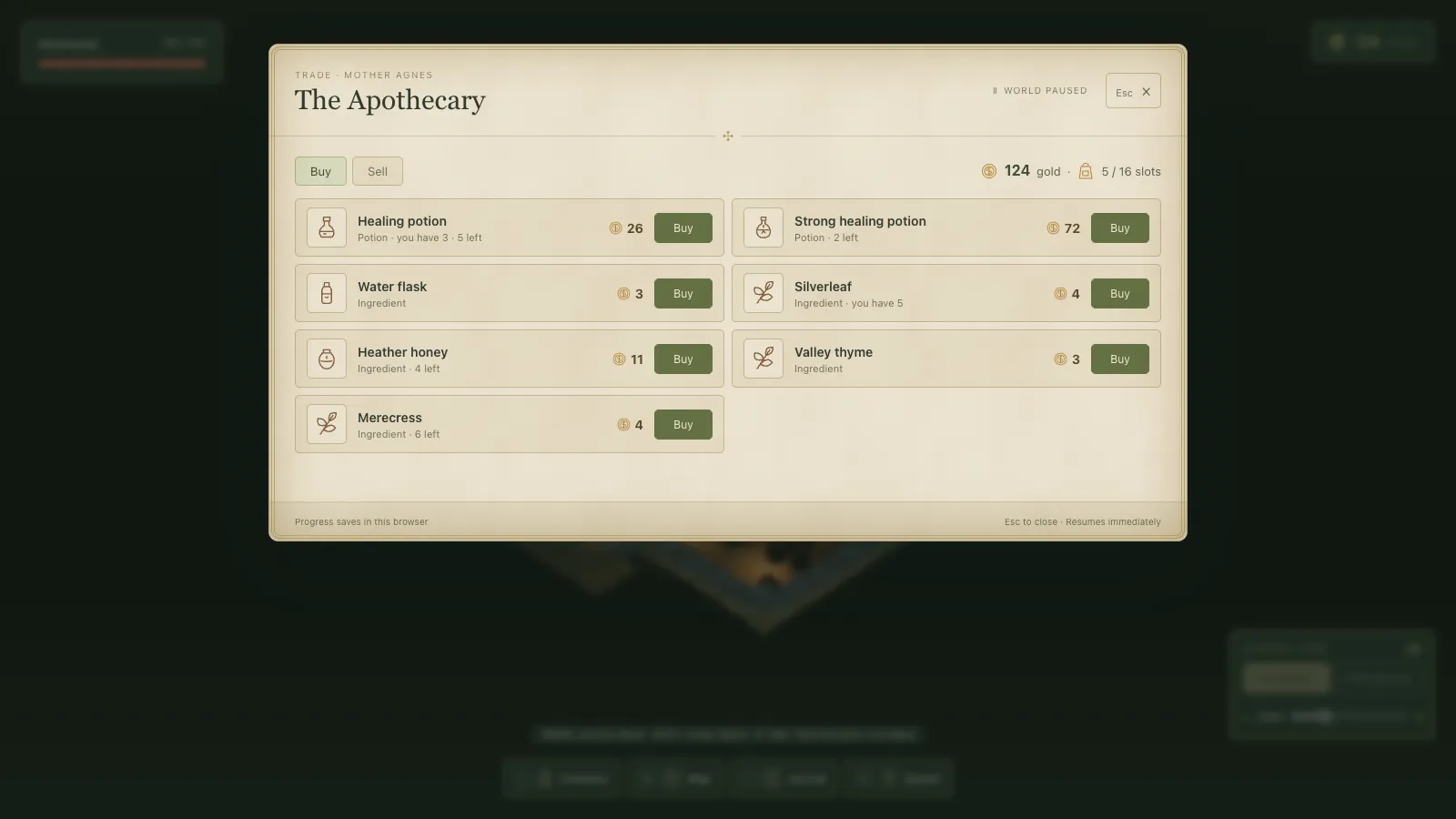Click the coin icon next to price 72
1456x819 pixels.
tap(1053, 228)
